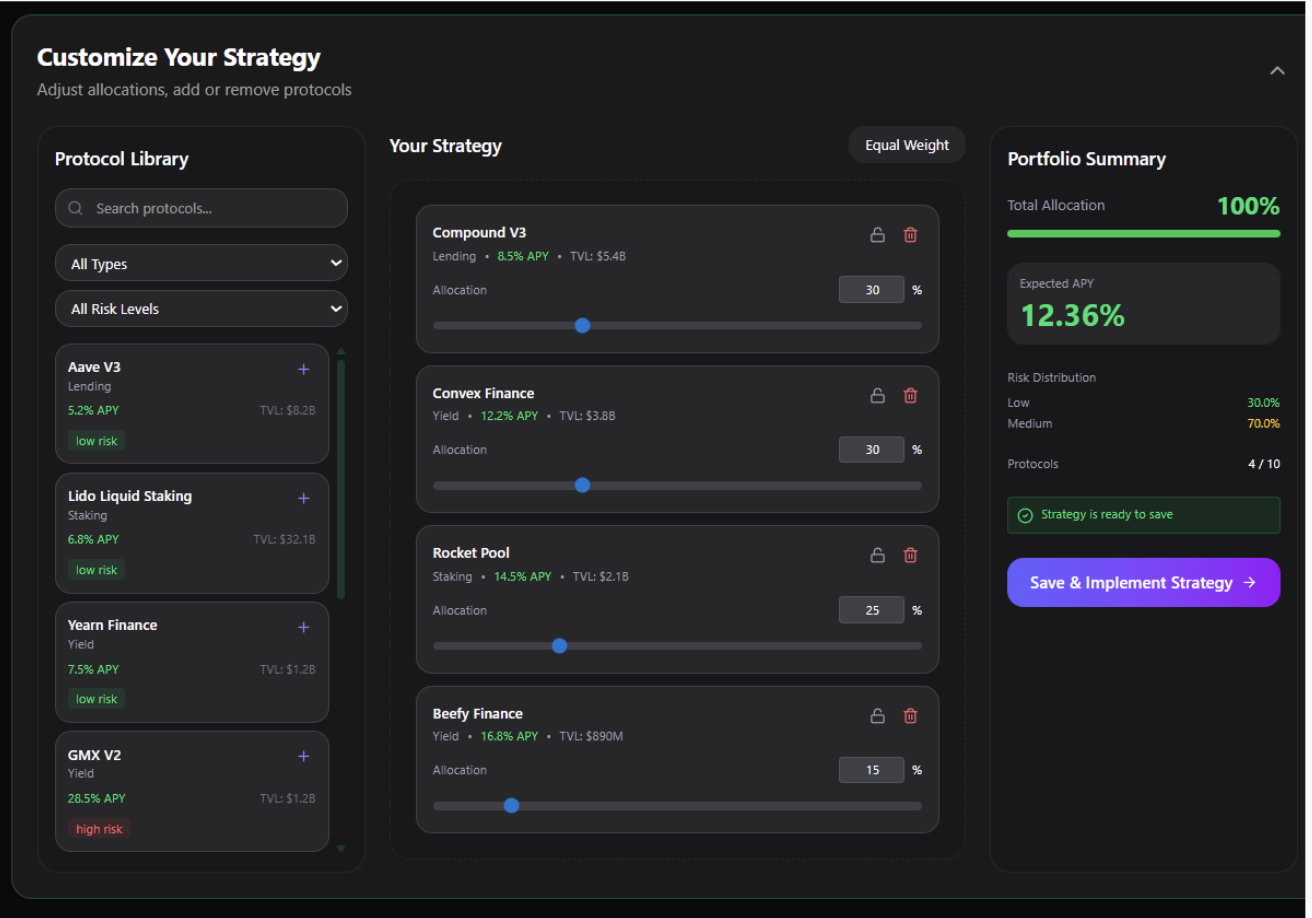Toggle Rocket Pool allocation lock
The height and width of the screenshot is (918, 1312).
click(x=877, y=555)
